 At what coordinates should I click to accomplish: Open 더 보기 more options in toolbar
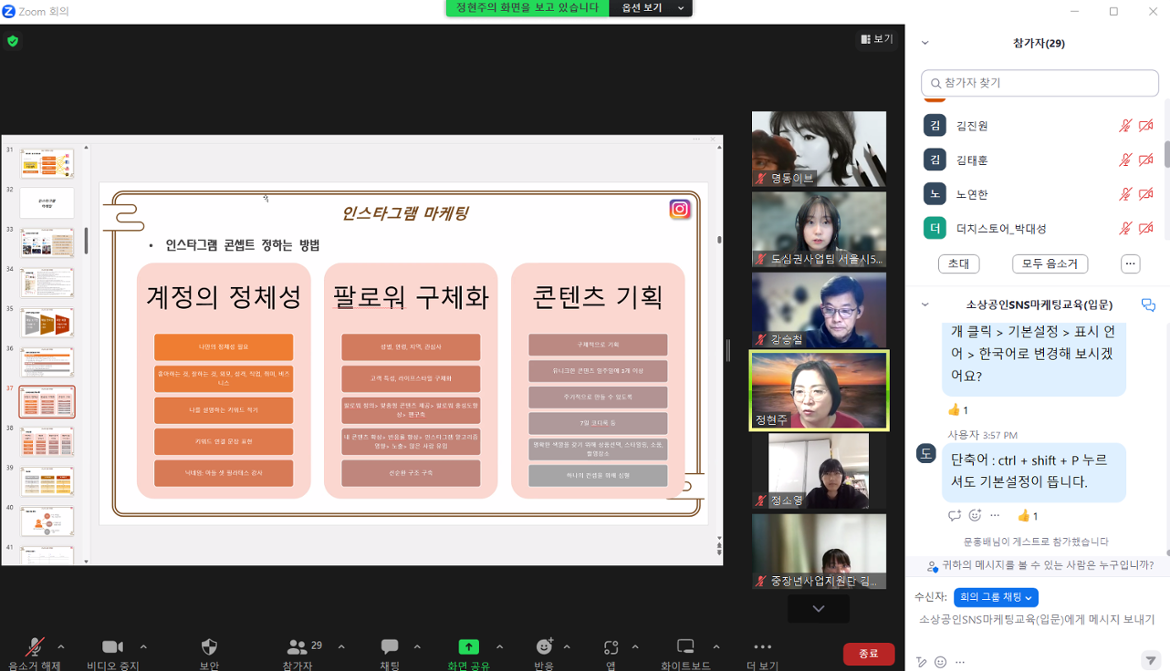762,648
